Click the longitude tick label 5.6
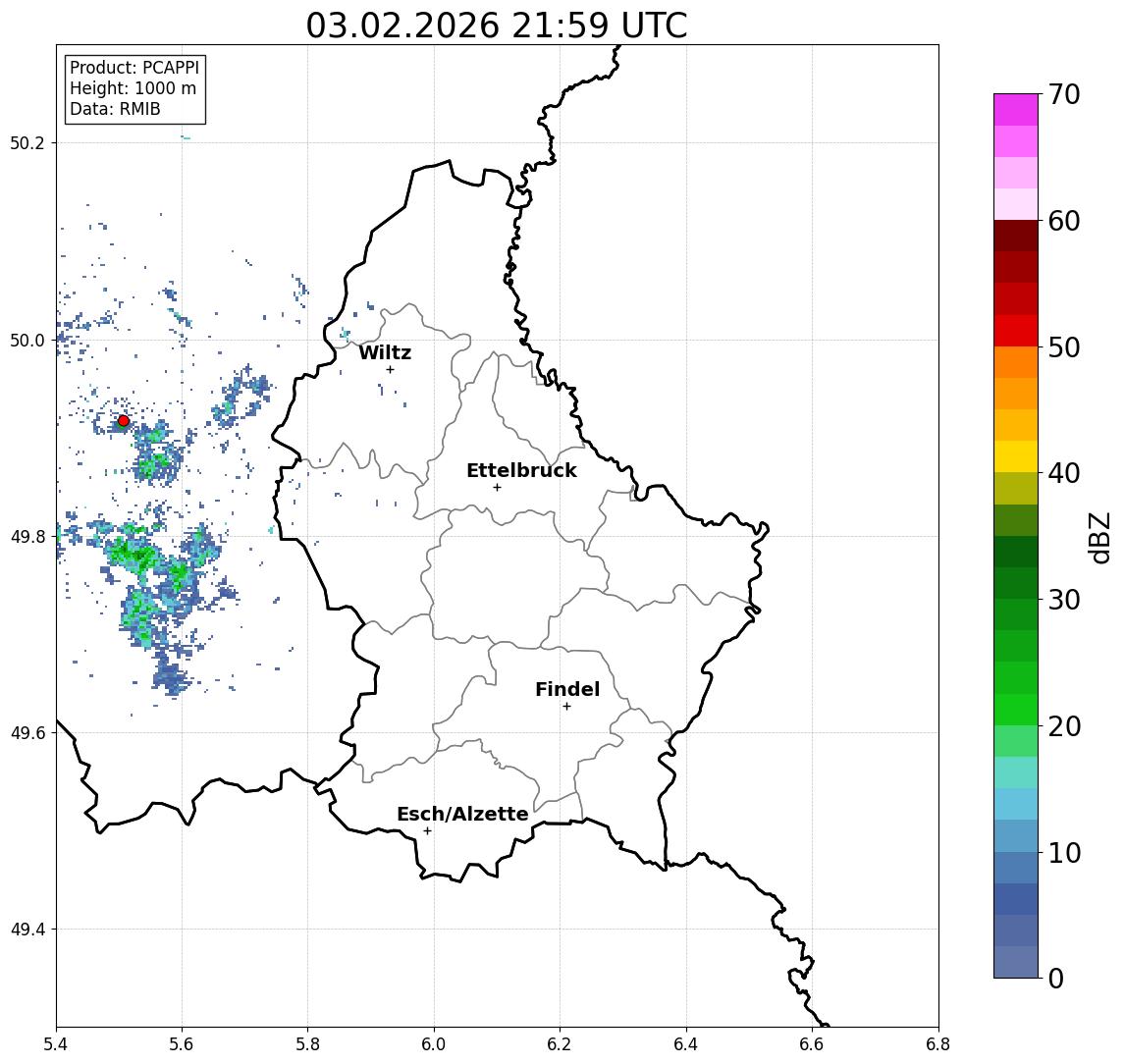This screenshot has width=1124, height=1064. coord(182,1044)
